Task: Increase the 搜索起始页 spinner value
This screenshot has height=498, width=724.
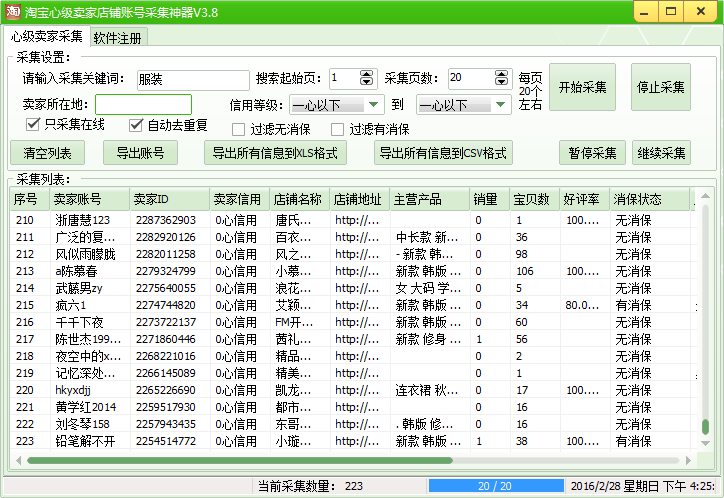Action: tap(369, 73)
